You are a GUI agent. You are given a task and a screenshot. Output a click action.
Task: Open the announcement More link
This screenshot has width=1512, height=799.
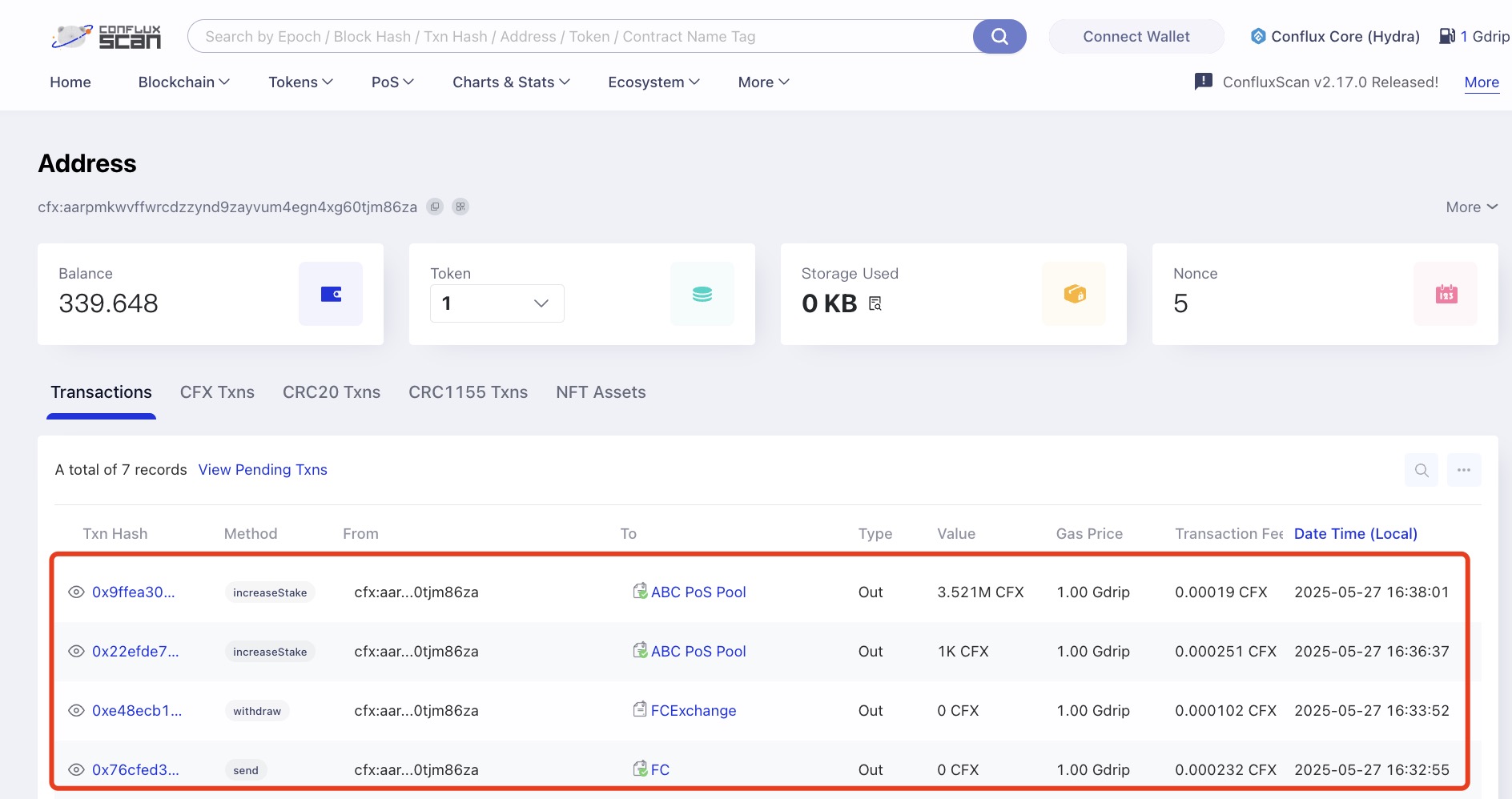click(1482, 82)
